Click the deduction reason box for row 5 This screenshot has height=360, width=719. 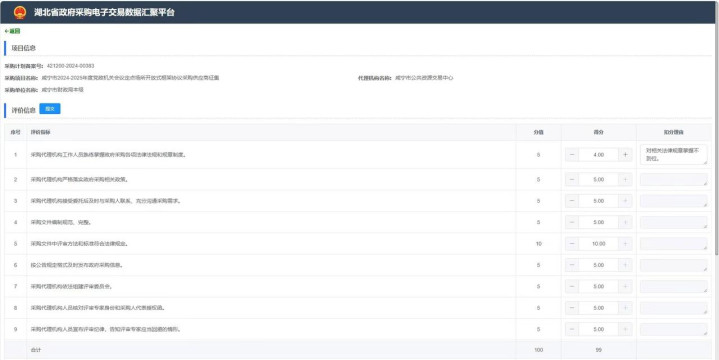[x=674, y=244]
